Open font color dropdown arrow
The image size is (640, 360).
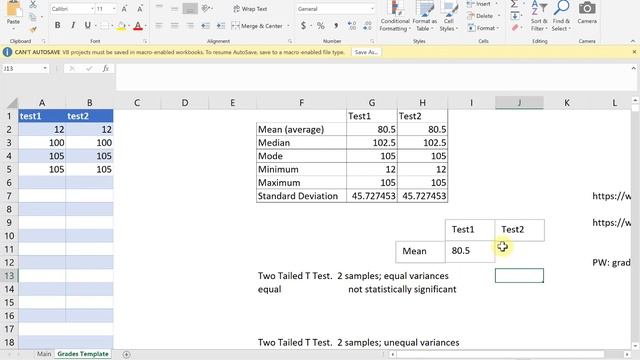(146, 26)
